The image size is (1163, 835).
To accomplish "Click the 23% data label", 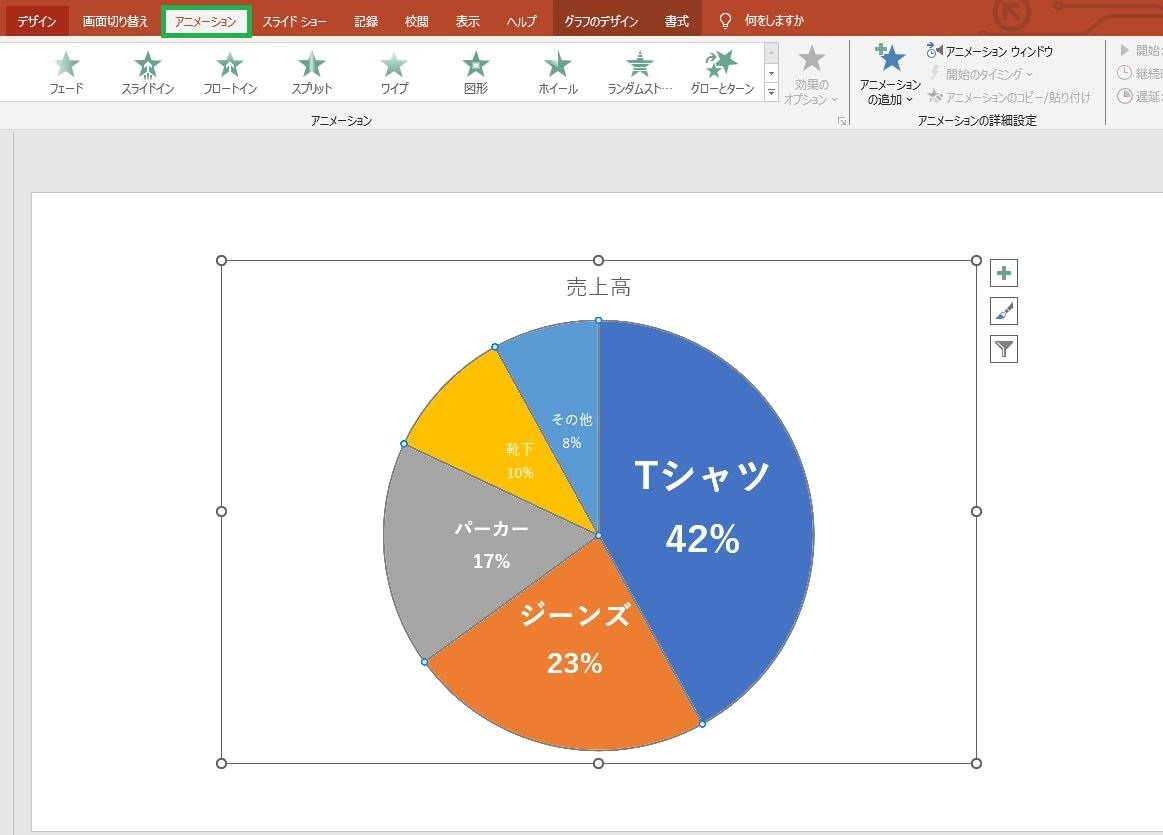I will 575,663.
